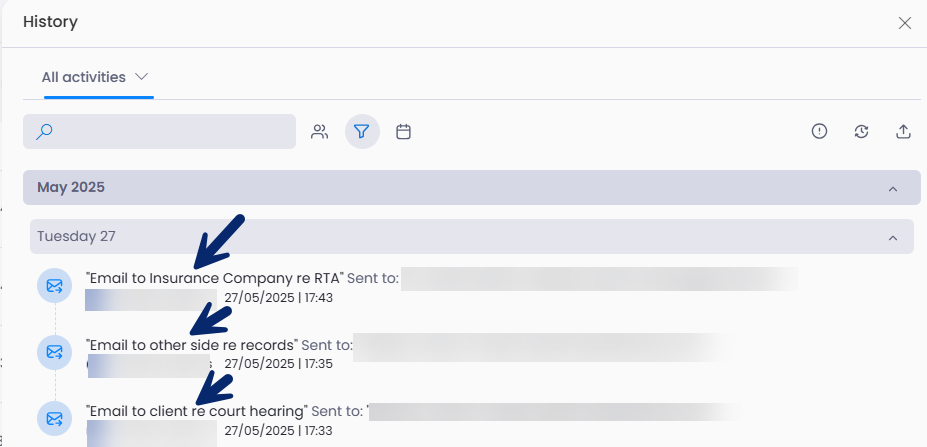The width and height of the screenshot is (927, 447).
Task: Collapse the May 2025 section
Action: click(893, 189)
